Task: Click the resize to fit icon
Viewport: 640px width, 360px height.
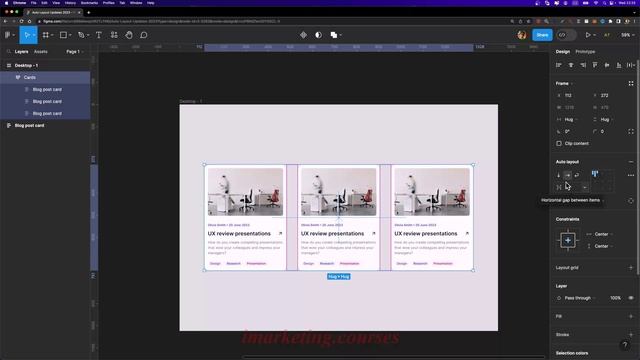Action: tap(631, 83)
